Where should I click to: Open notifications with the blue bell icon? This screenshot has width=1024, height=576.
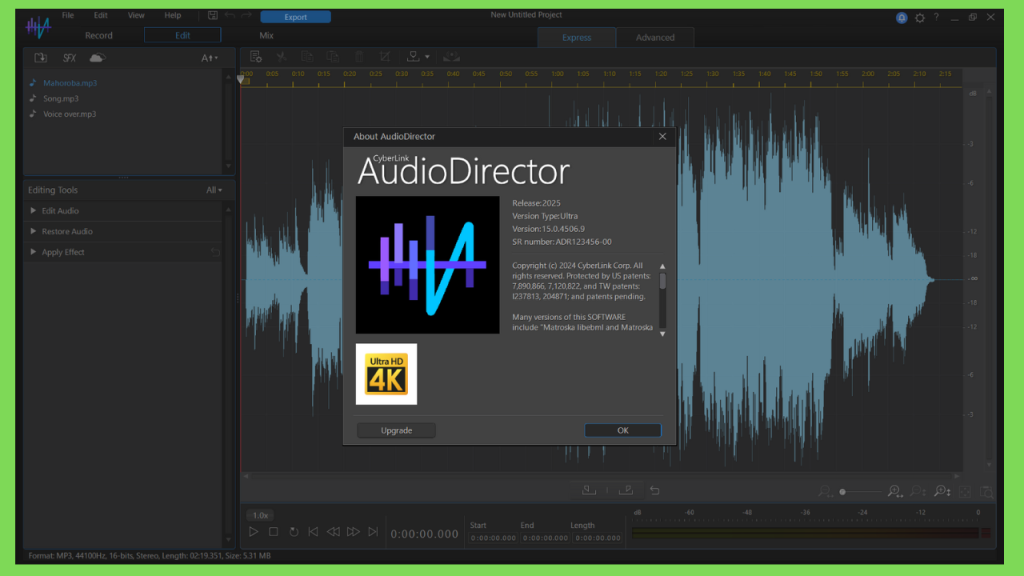tap(901, 18)
